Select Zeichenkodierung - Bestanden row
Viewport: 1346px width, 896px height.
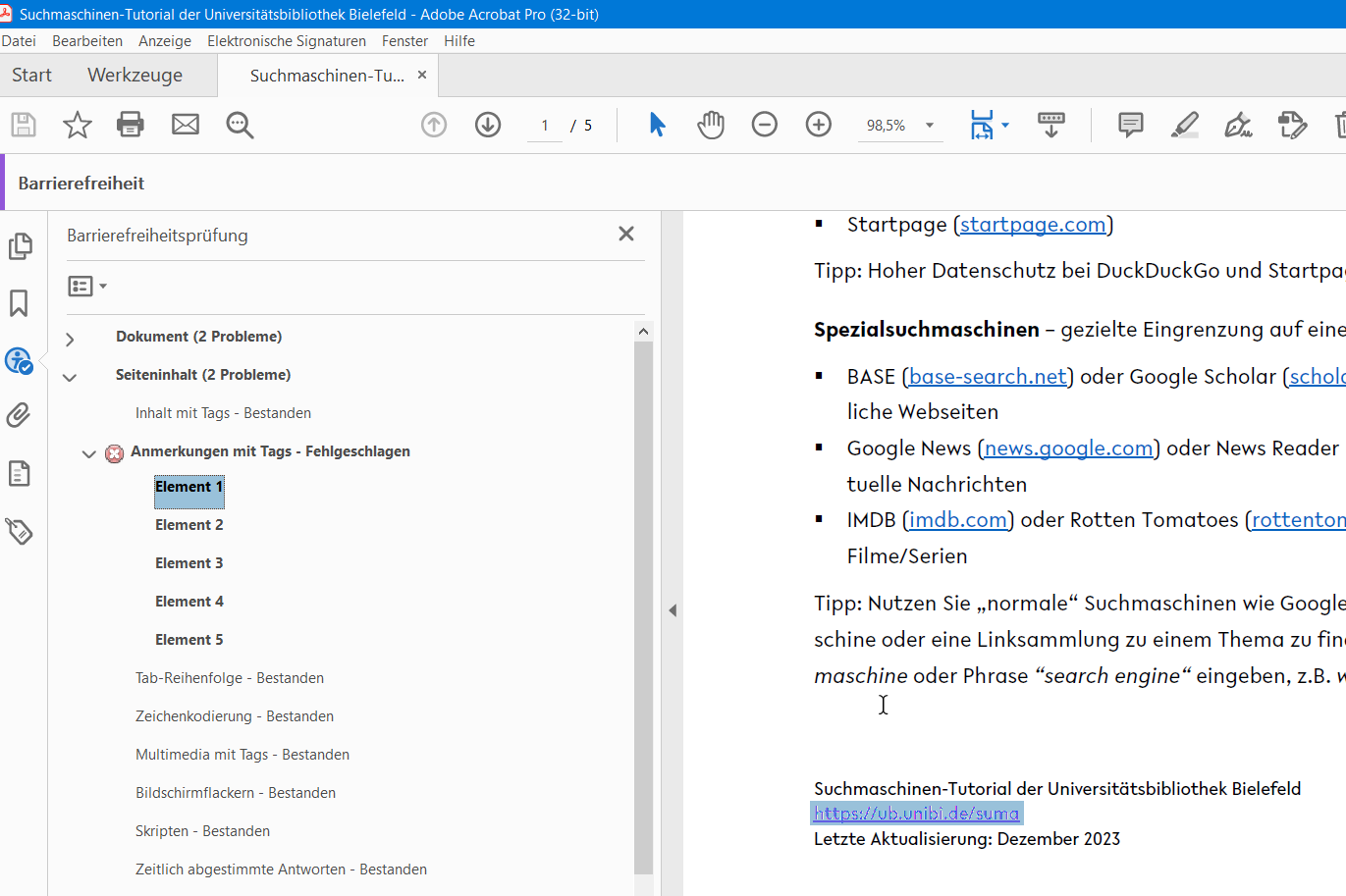tap(235, 716)
